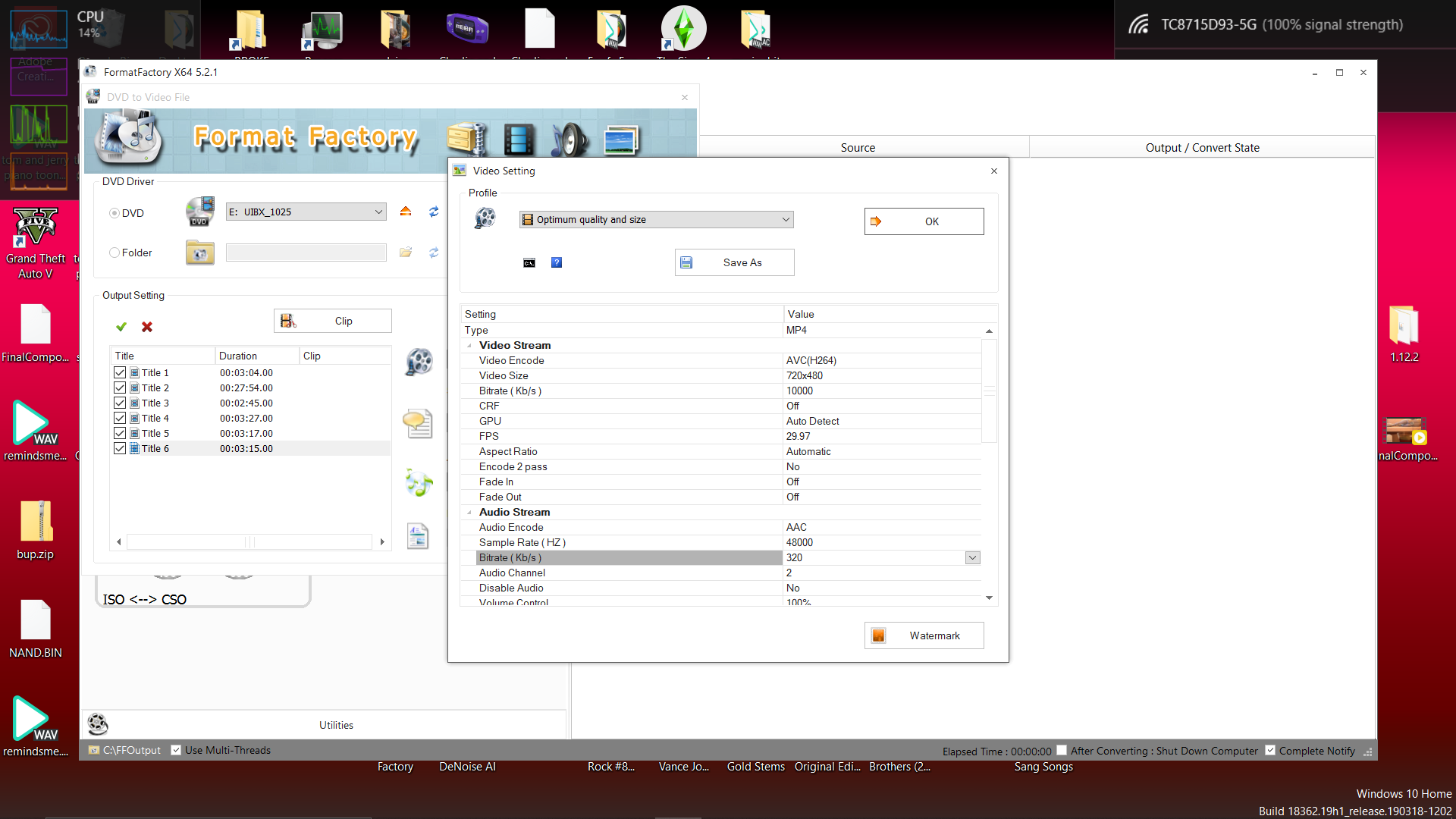Open the bup.zip desktop file
1456x819 pixels.
(35, 530)
